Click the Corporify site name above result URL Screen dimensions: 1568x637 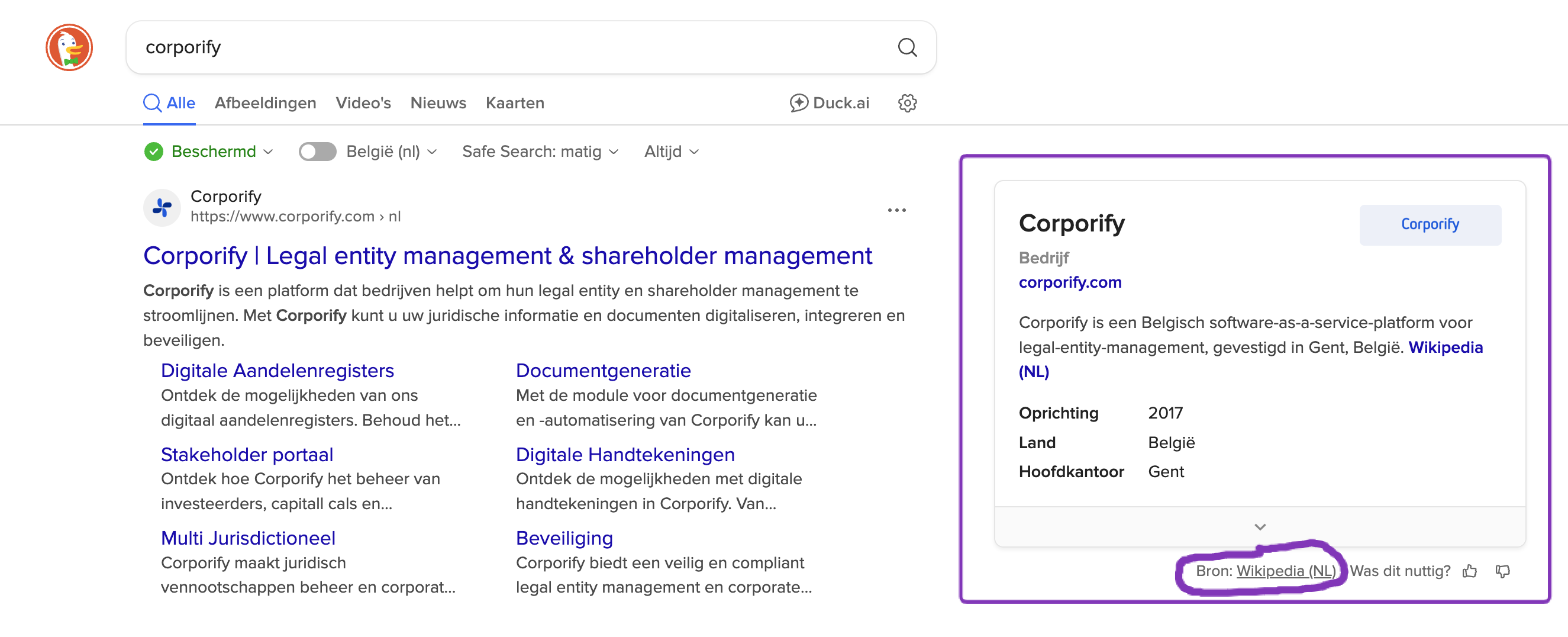(x=226, y=196)
